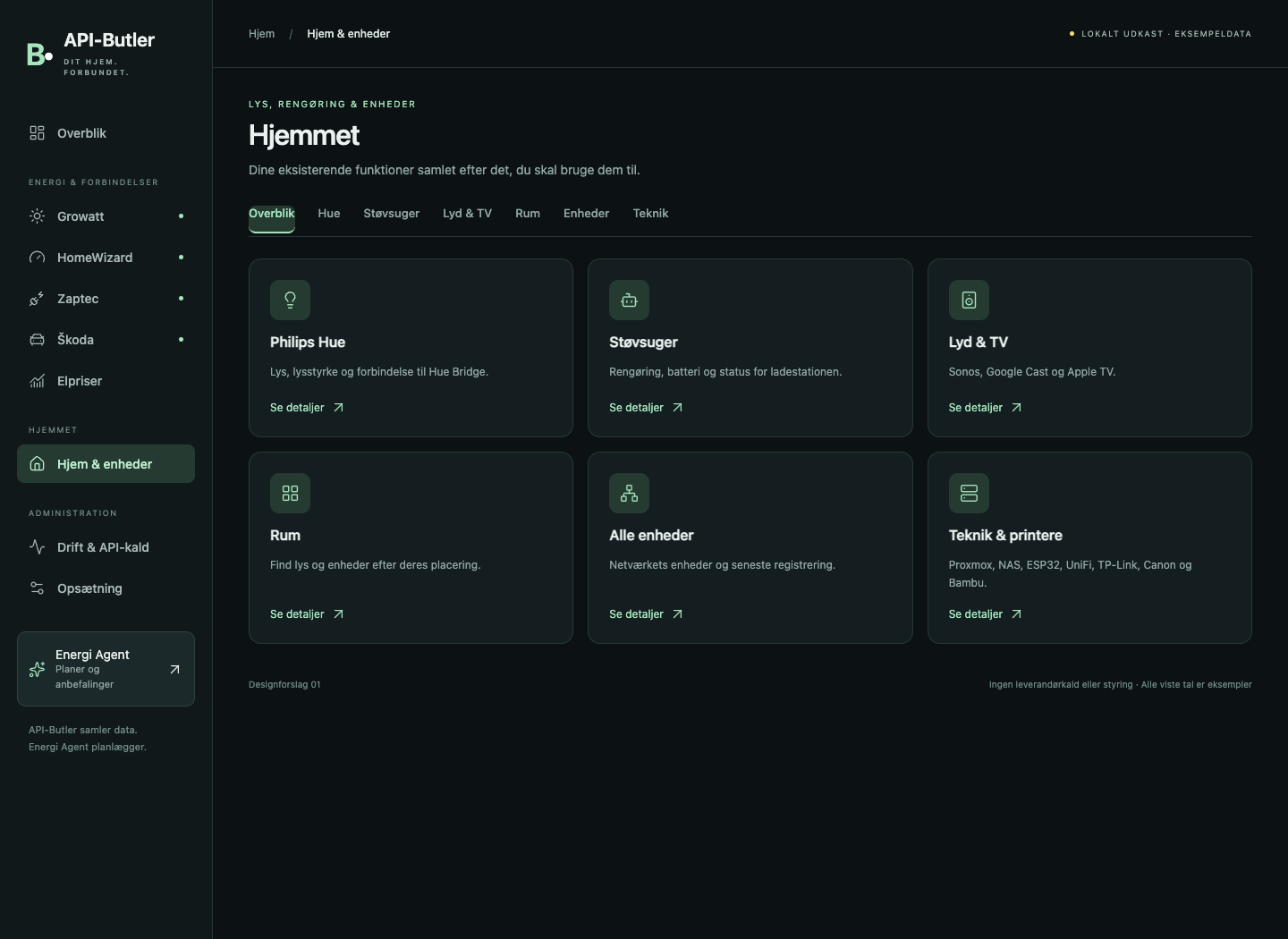Click Se detaljer on the Rum card
Screen dimensions: 1288x939
point(307,614)
